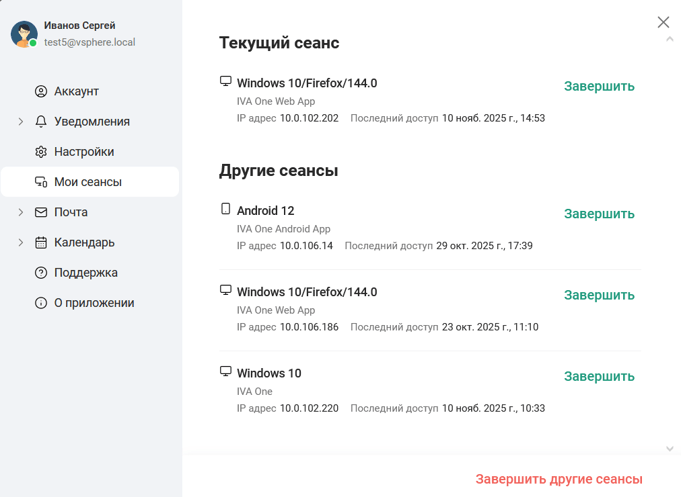The height and width of the screenshot is (497, 681).
Task: Click the Почта envelope icon
Action: click(x=41, y=212)
